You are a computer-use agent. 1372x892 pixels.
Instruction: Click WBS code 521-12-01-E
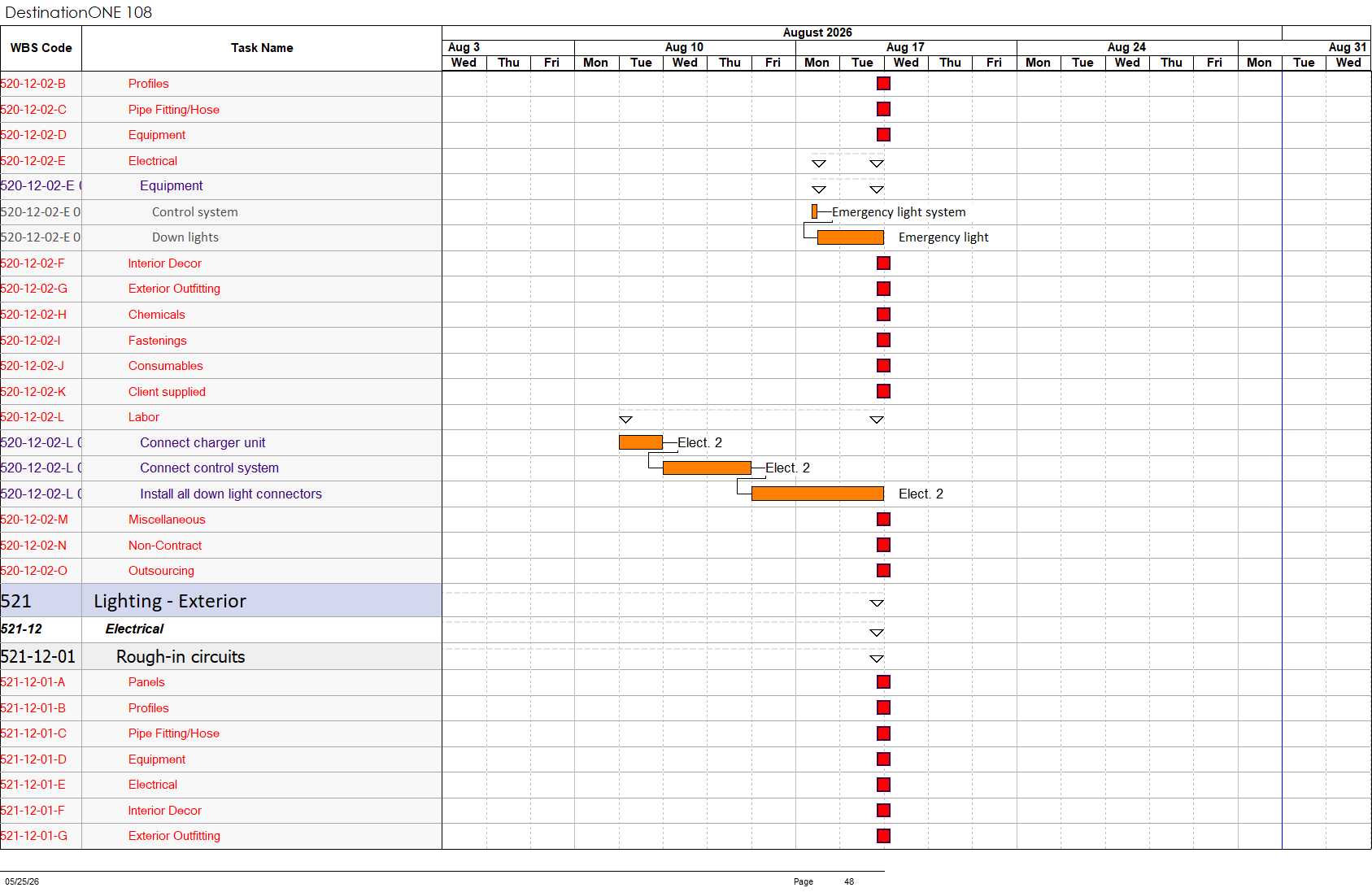pos(33,785)
